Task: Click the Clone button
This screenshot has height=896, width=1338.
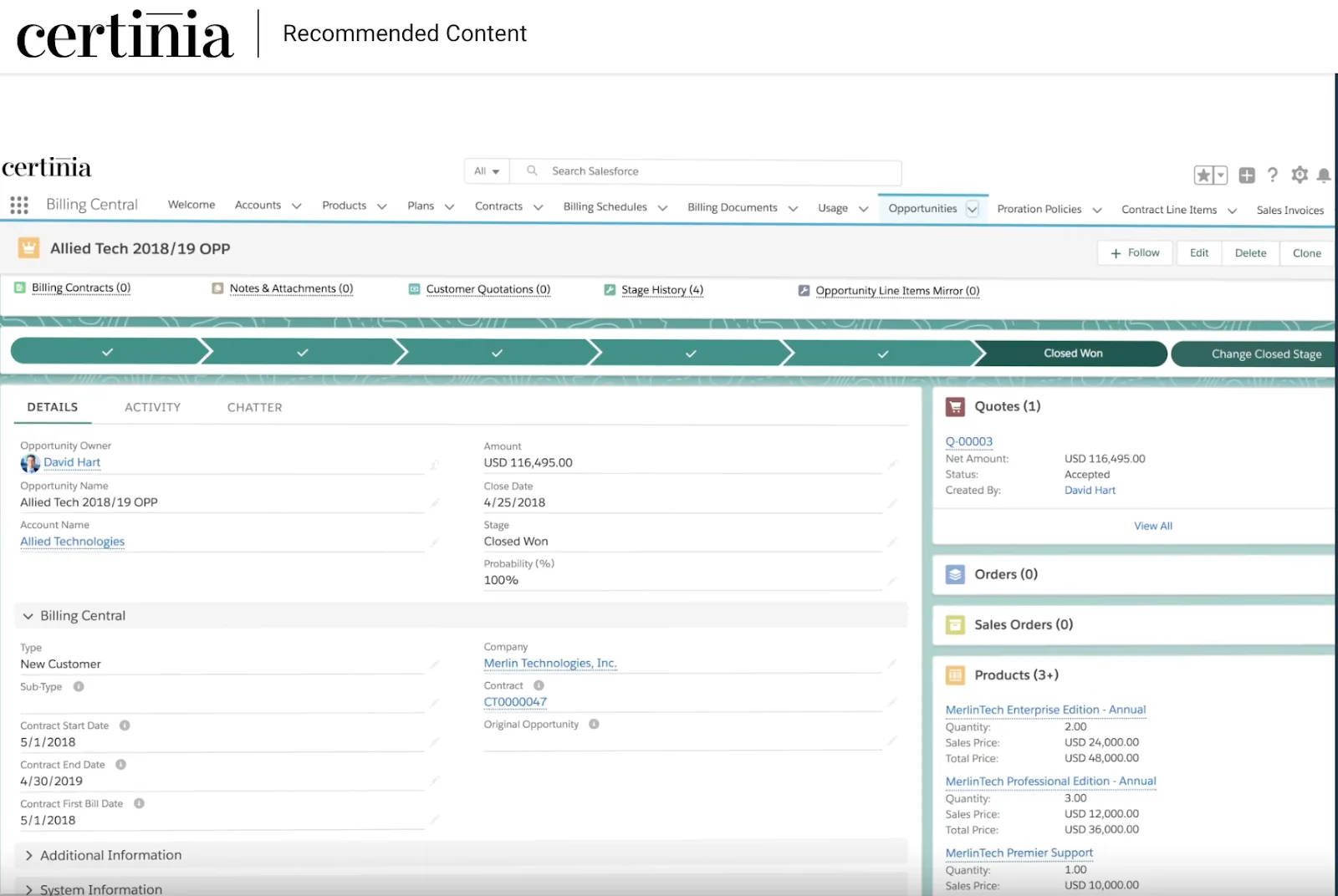Action: (1307, 253)
